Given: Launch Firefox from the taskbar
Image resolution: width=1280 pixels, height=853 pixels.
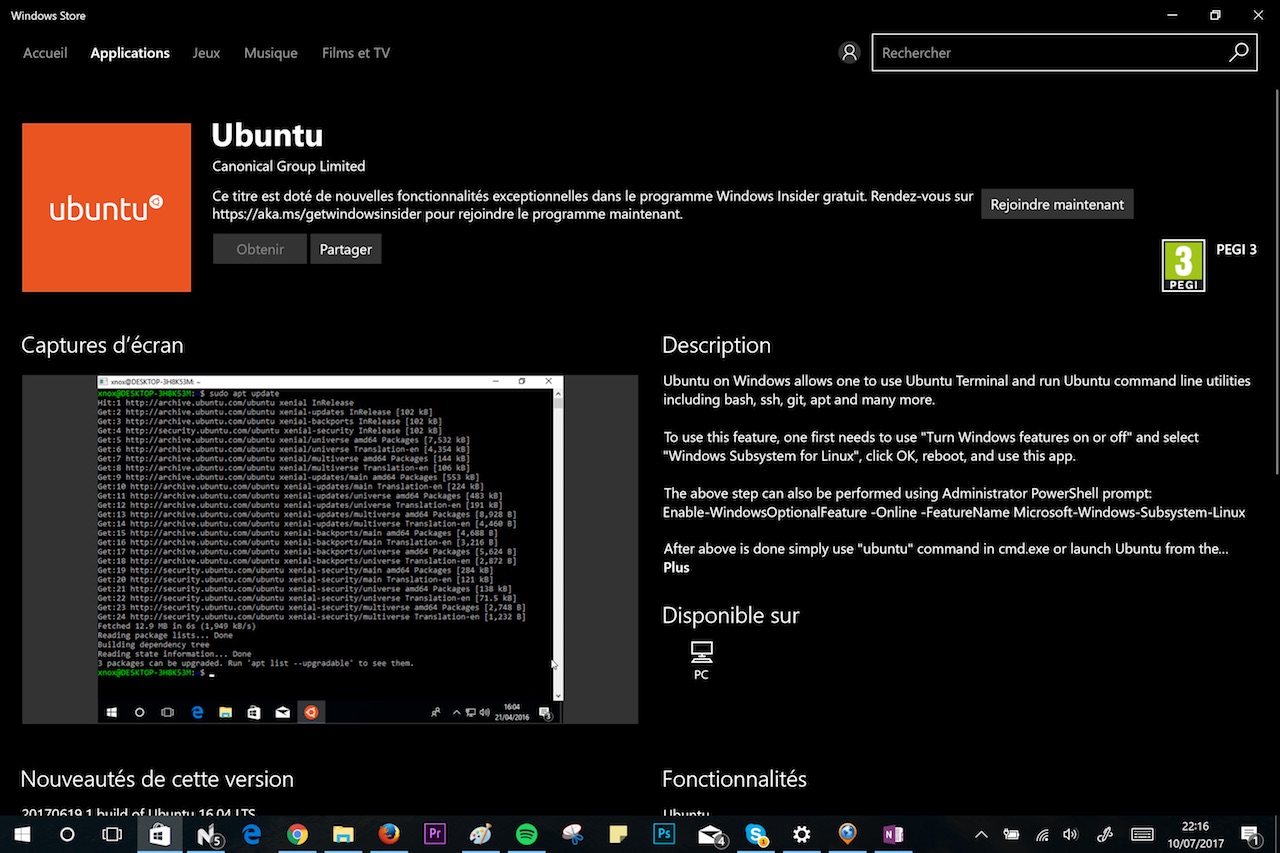Looking at the screenshot, I should coord(389,834).
